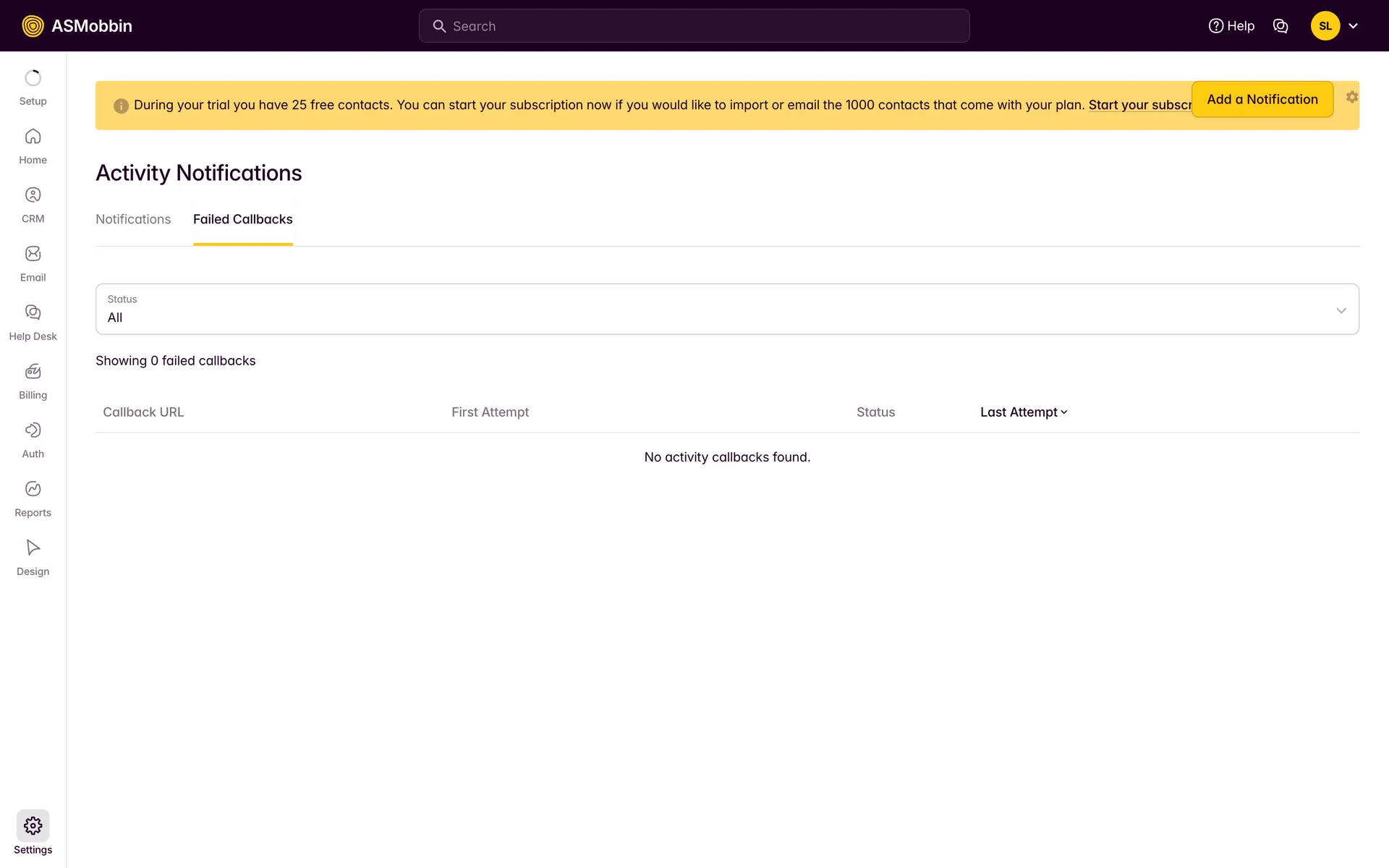Open Help Desk from sidebar
The height and width of the screenshot is (868, 1389).
[x=33, y=323]
